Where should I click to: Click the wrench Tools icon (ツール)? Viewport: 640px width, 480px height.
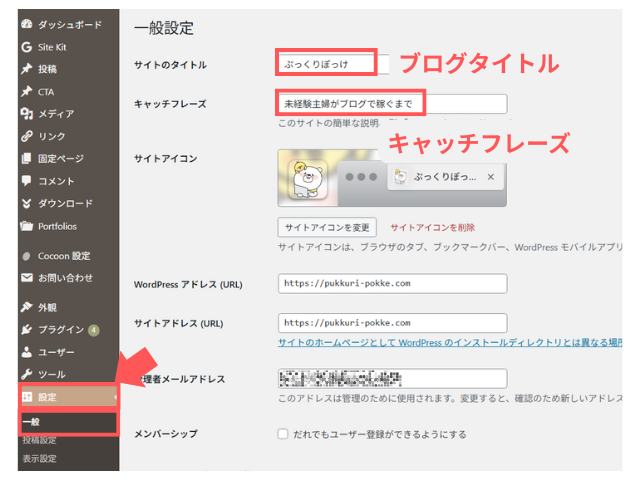(26, 374)
